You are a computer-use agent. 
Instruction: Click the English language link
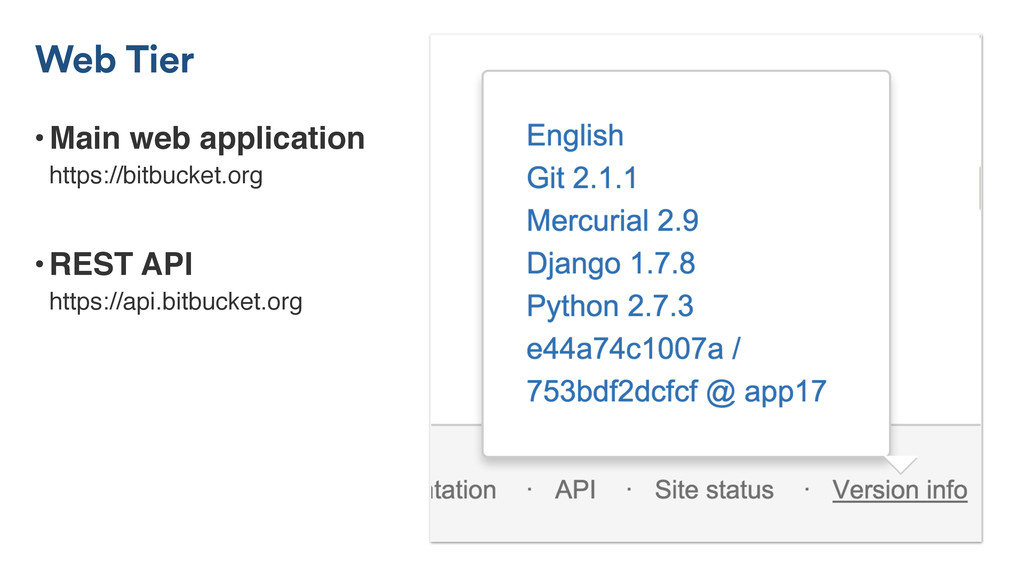[x=575, y=136]
